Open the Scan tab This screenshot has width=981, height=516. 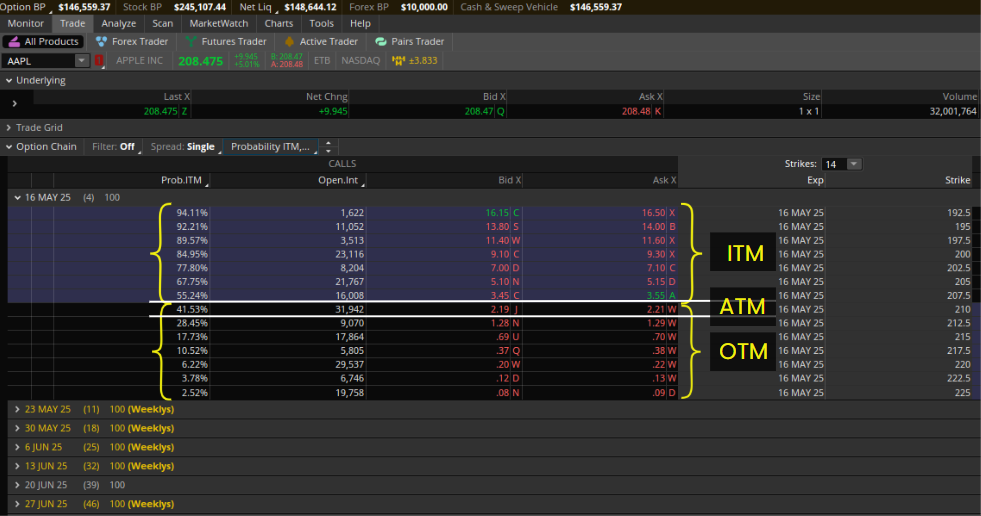[163, 24]
